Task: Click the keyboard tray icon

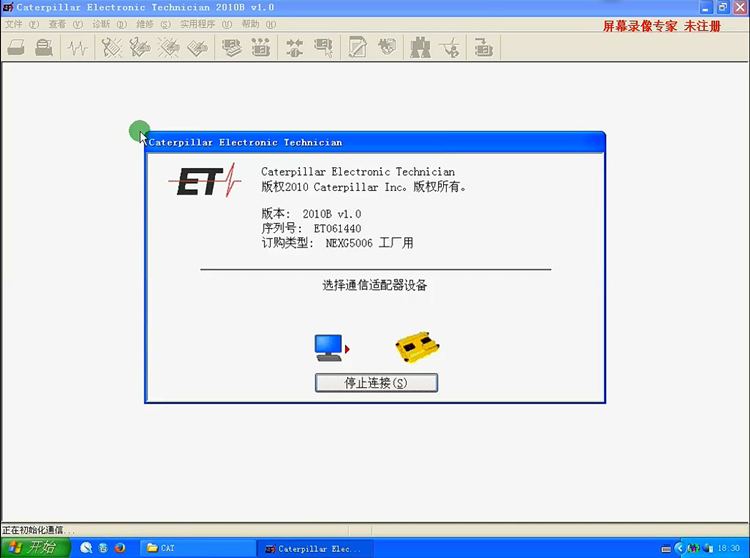Action: [666, 549]
